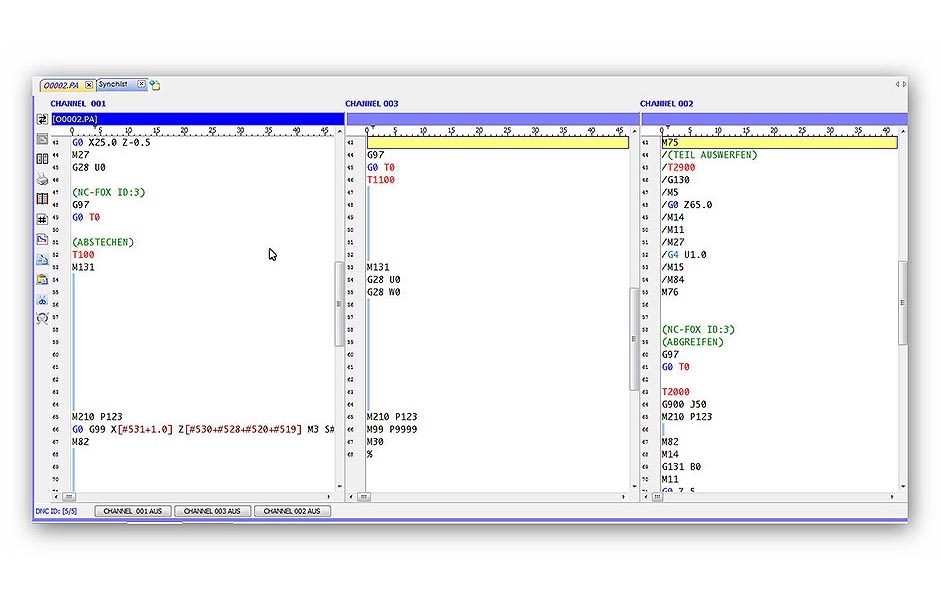This screenshot has width=940, height=600.
Task: Open the split-columns view icon in sidebar
Action: point(42,159)
